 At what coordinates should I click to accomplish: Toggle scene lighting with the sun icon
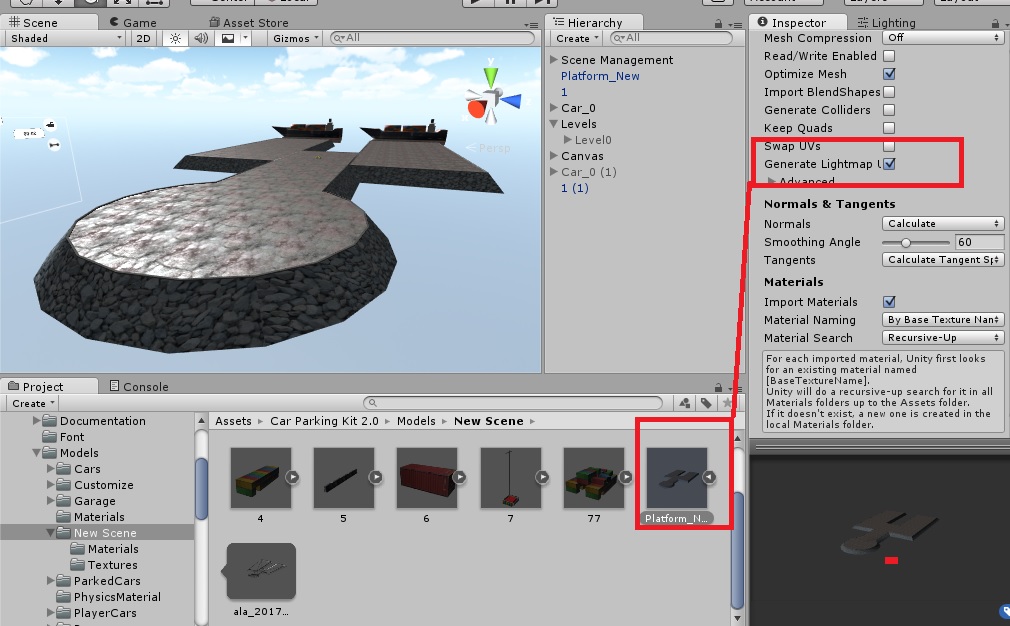[174, 36]
